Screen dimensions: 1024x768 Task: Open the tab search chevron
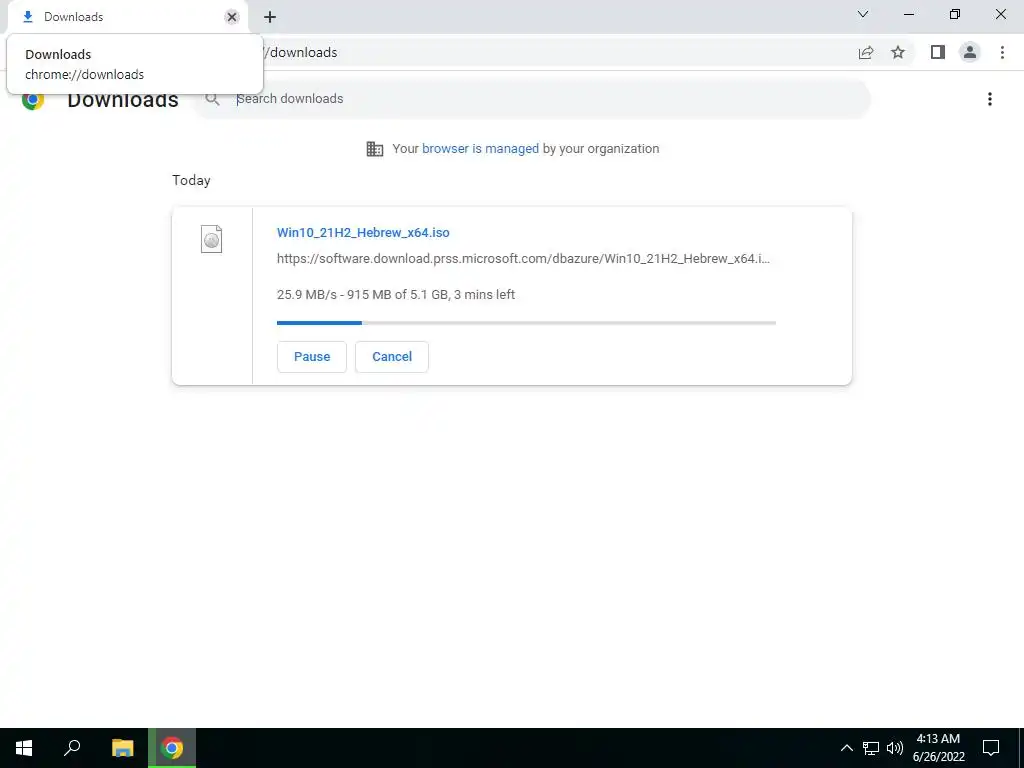click(x=863, y=14)
